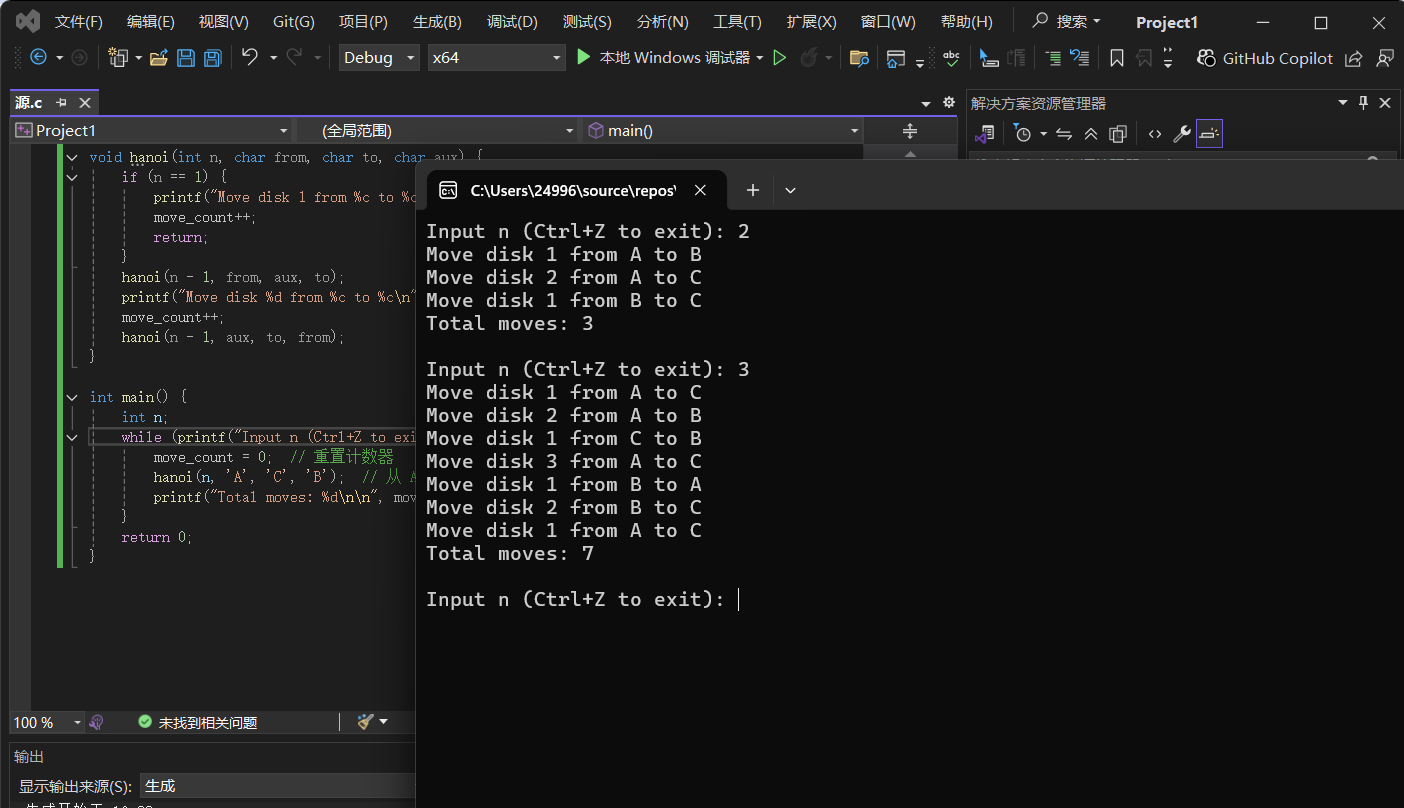Collapse the main function fold arrow
This screenshot has width=1404, height=808.
click(x=71, y=397)
